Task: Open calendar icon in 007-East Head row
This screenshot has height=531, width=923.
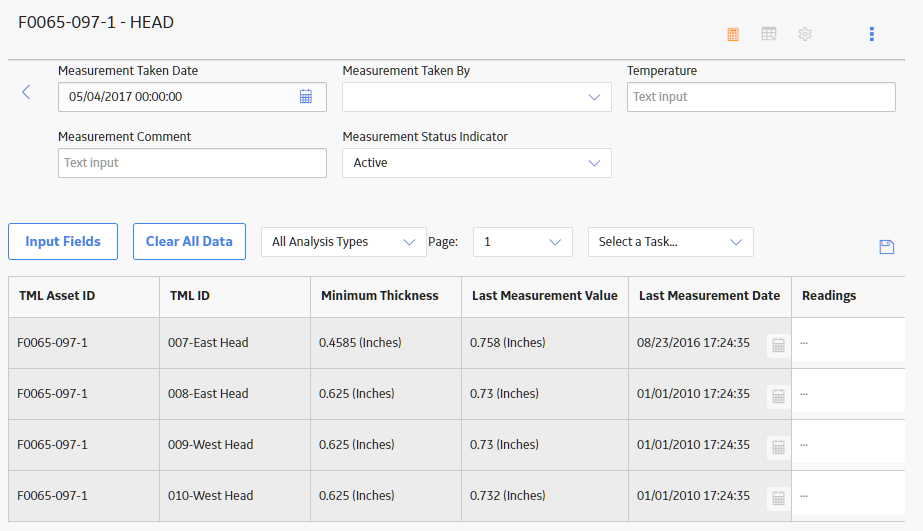Action: 778,346
